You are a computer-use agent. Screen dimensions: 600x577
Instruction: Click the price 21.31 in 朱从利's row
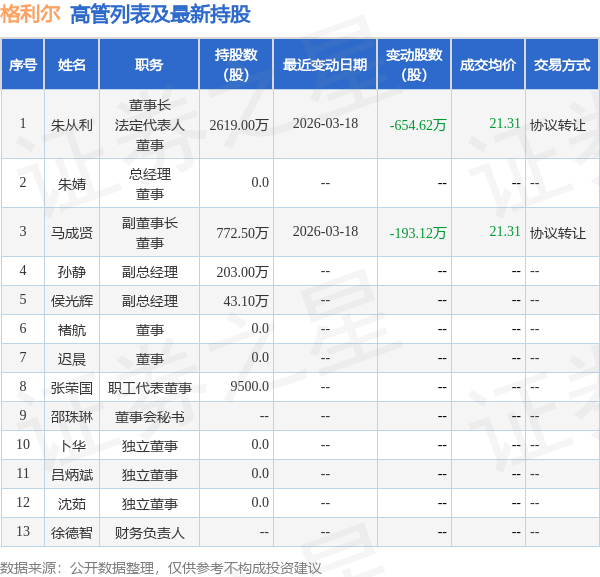pyautogui.click(x=505, y=123)
